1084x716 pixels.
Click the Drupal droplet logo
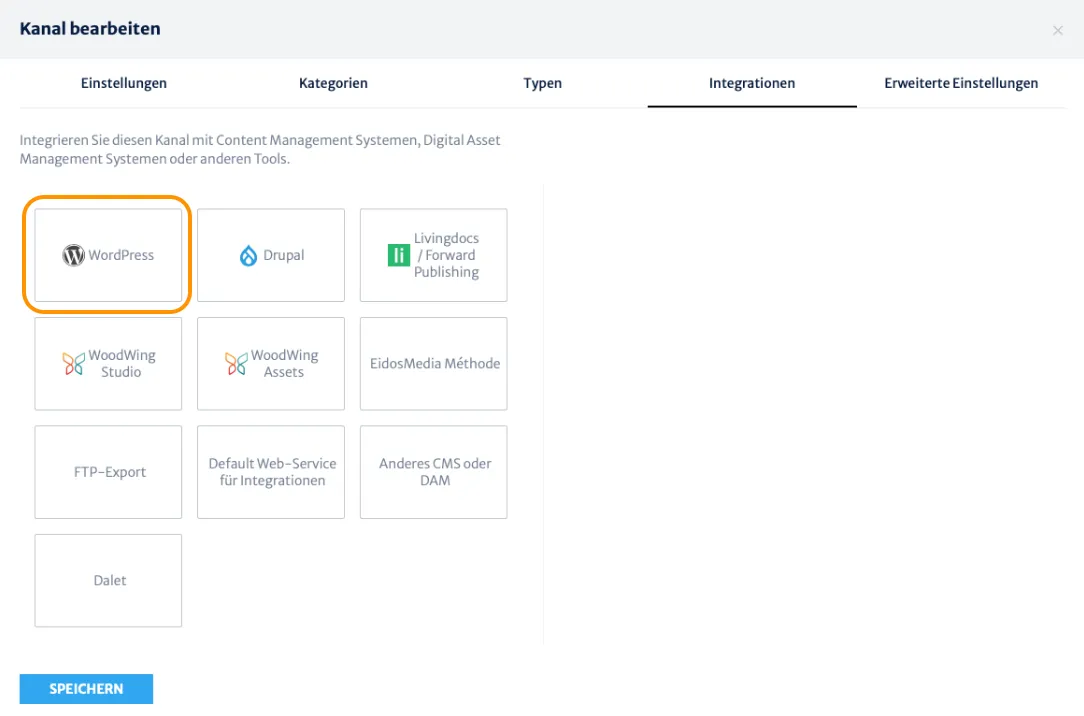coord(248,256)
